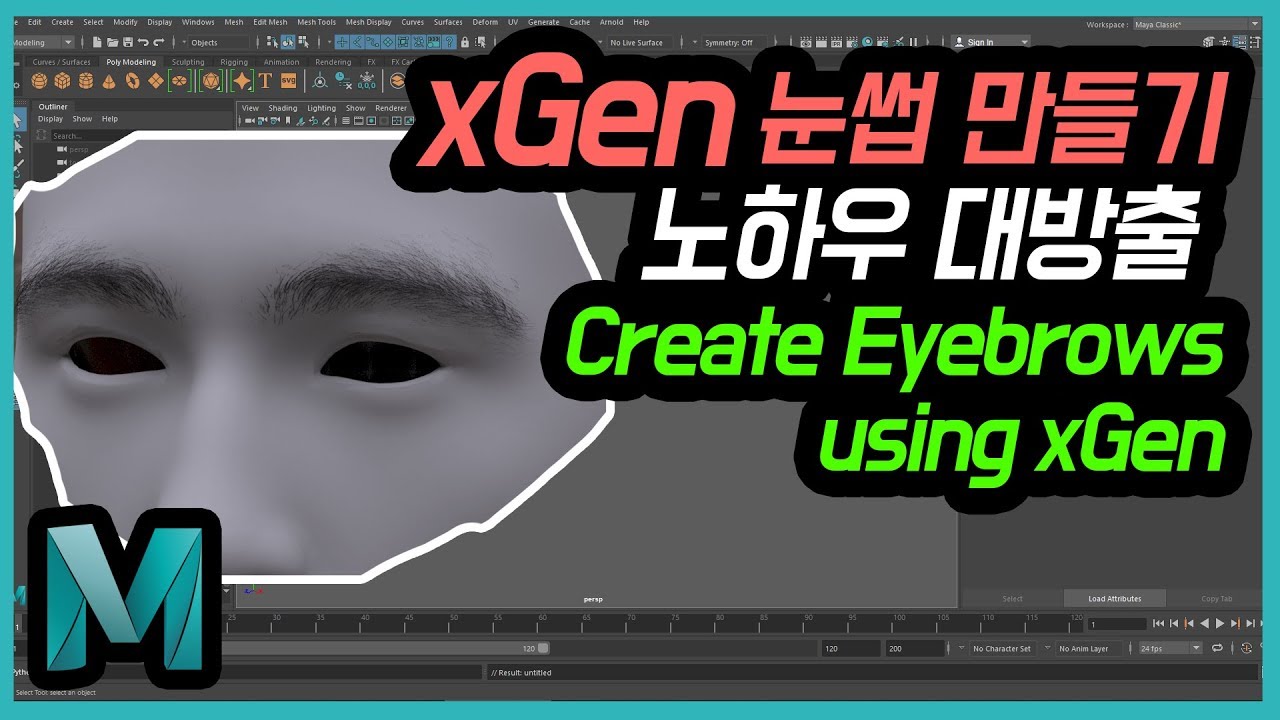Open the Outliner Display menu
Screen dimensions: 1280x720
pos(50,119)
